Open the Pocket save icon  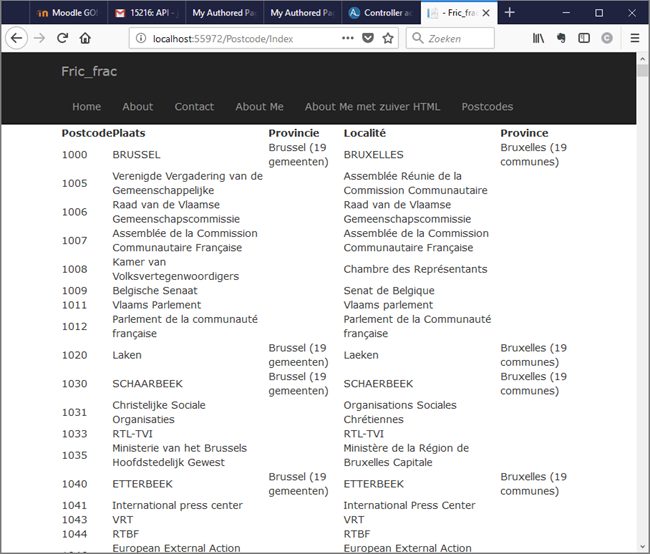coord(368,38)
